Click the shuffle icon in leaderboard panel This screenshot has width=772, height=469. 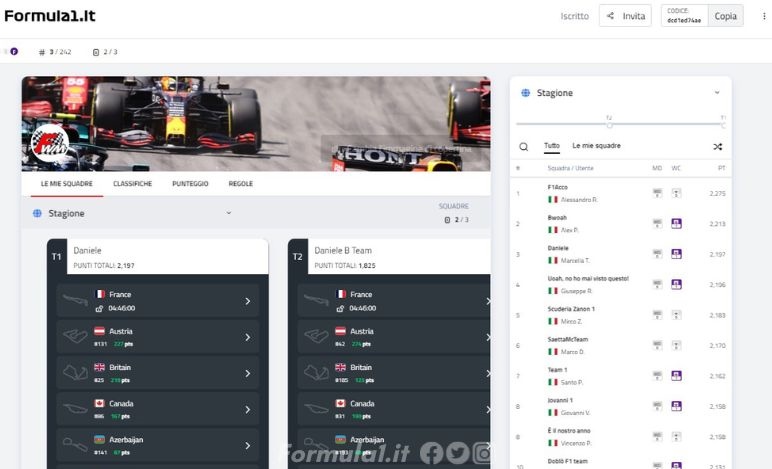717,146
